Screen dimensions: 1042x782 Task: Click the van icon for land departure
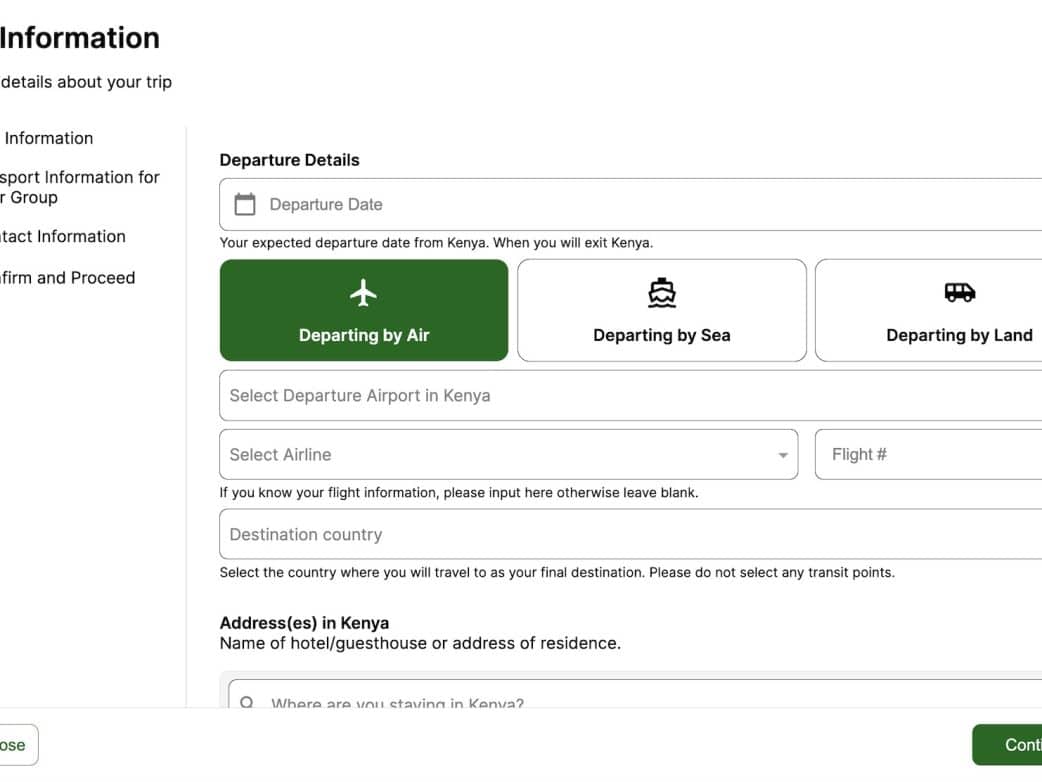(959, 293)
